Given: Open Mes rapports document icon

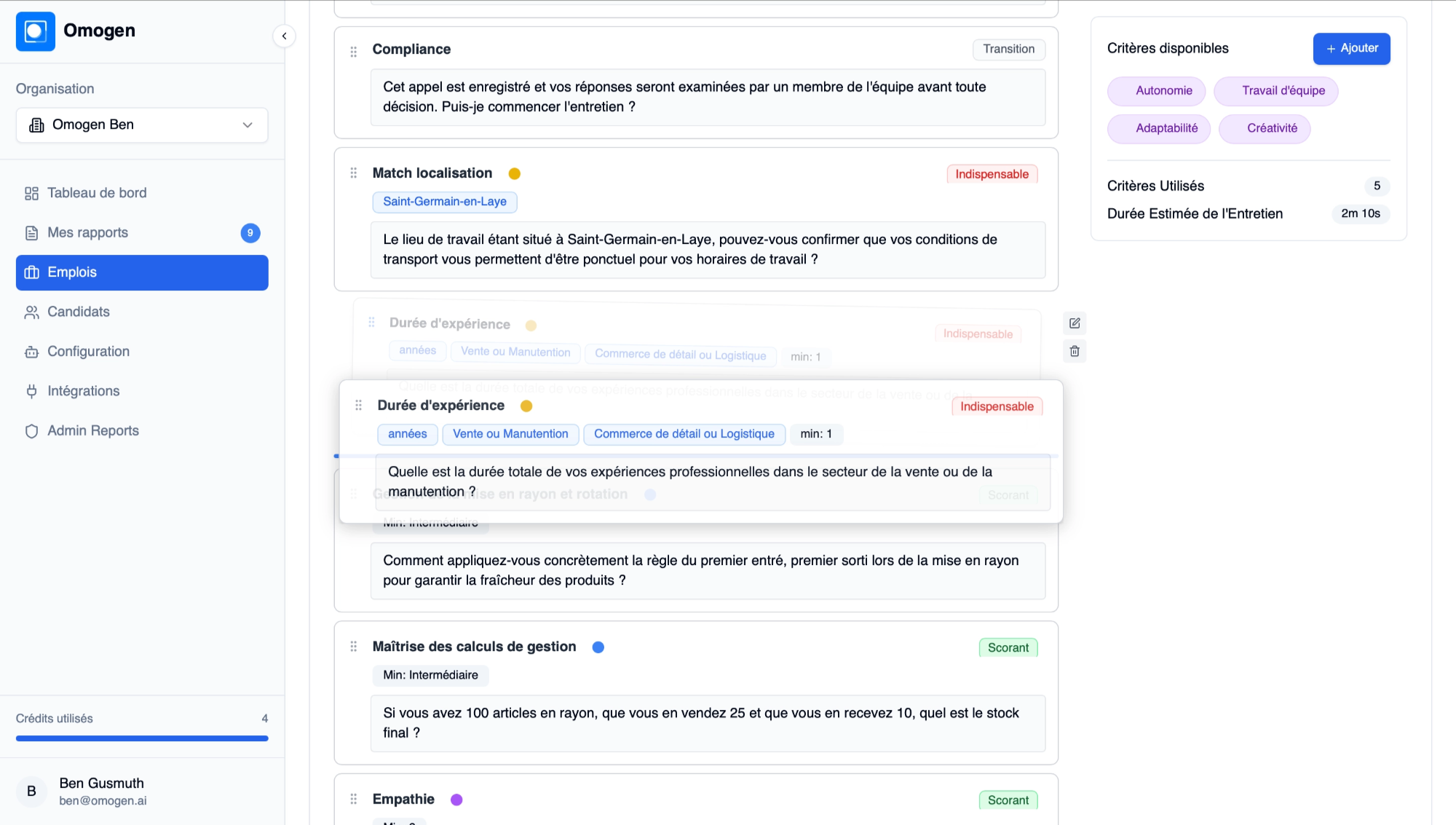Looking at the screenshot, I should tap(31, 232).
